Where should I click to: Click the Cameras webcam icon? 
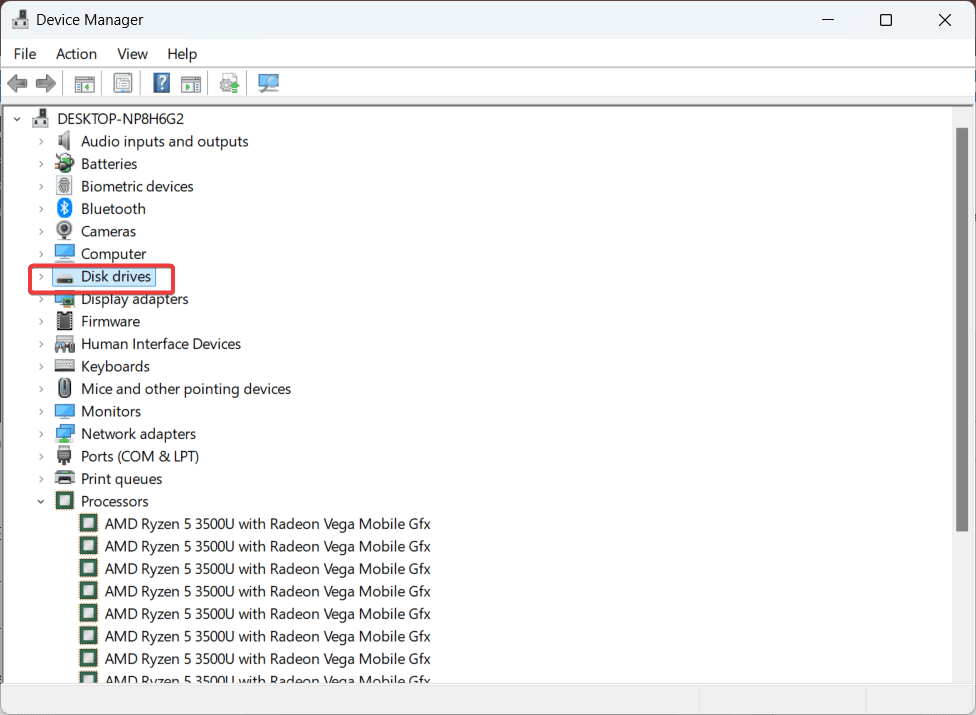[x=64, y=231]
